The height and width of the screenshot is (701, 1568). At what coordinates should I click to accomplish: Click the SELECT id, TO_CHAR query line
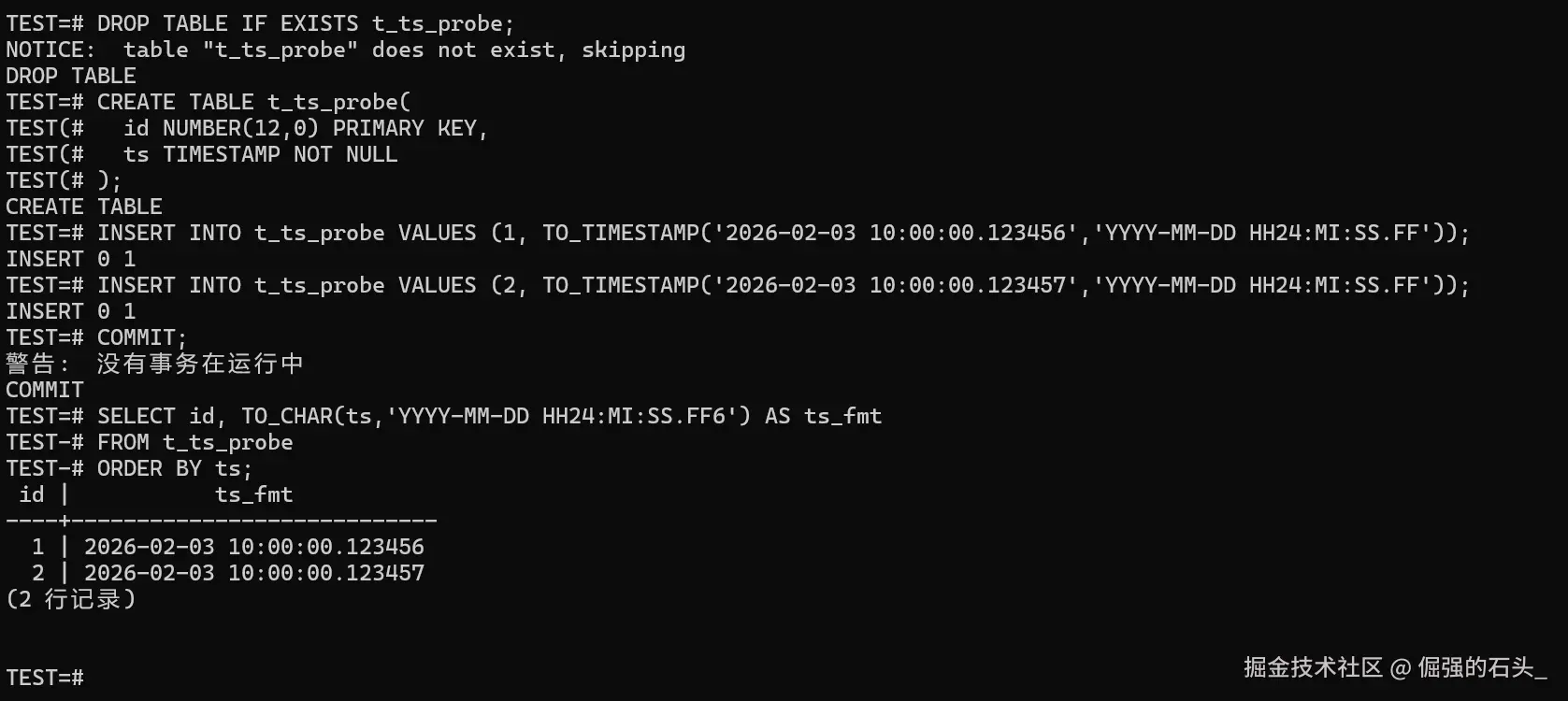(x=443, y=416)
